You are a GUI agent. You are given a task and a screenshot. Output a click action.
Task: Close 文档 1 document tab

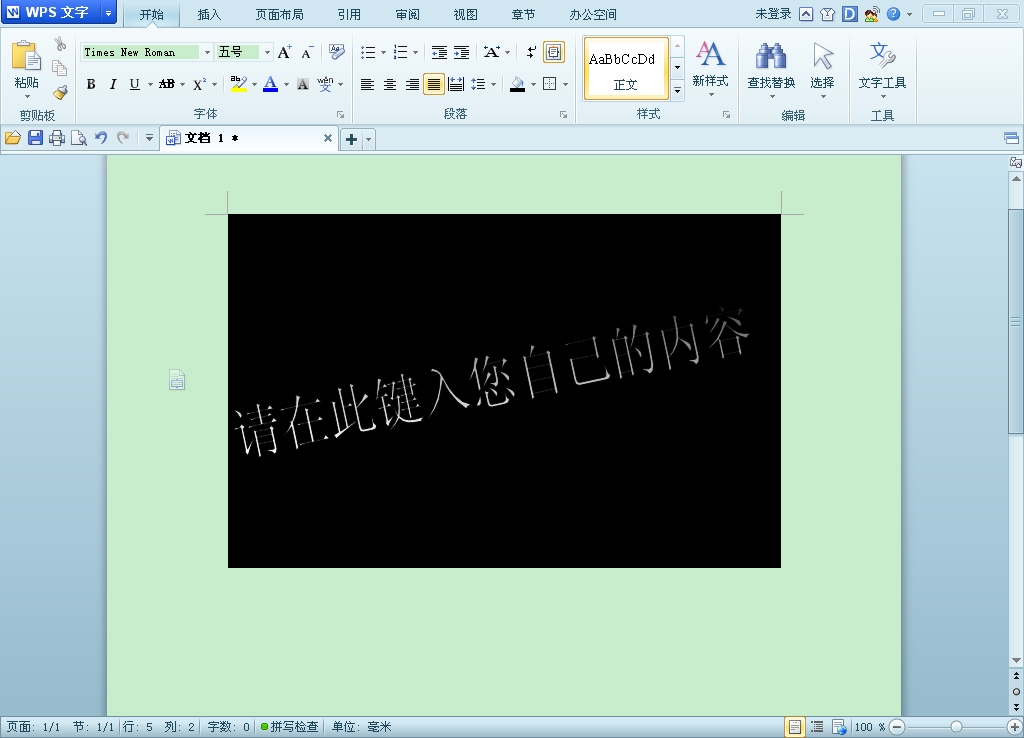pos(328,138)
